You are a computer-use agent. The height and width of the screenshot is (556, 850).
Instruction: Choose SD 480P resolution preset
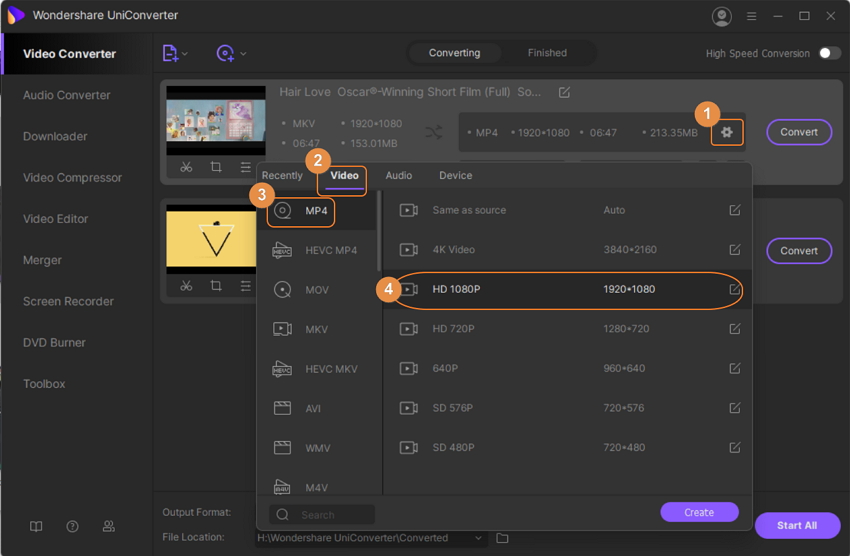[567, 447]
